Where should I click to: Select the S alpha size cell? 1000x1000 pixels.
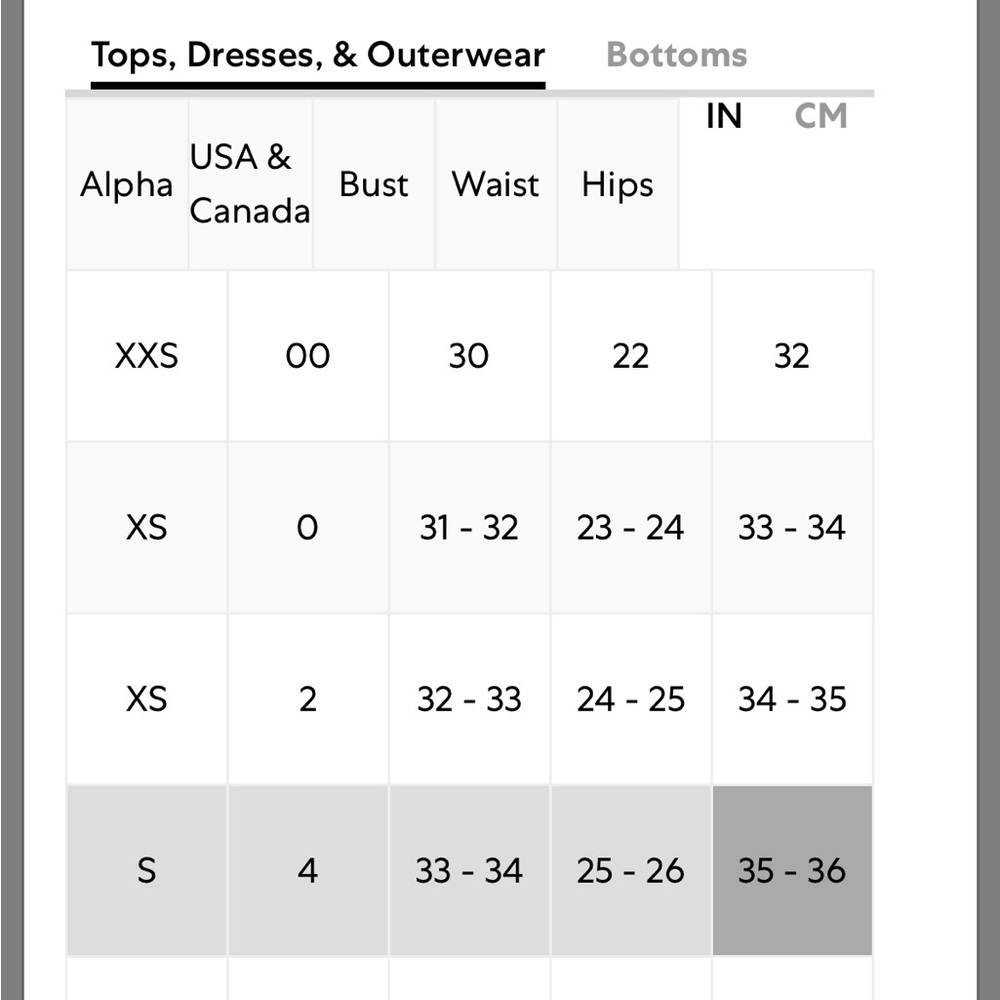147,871
